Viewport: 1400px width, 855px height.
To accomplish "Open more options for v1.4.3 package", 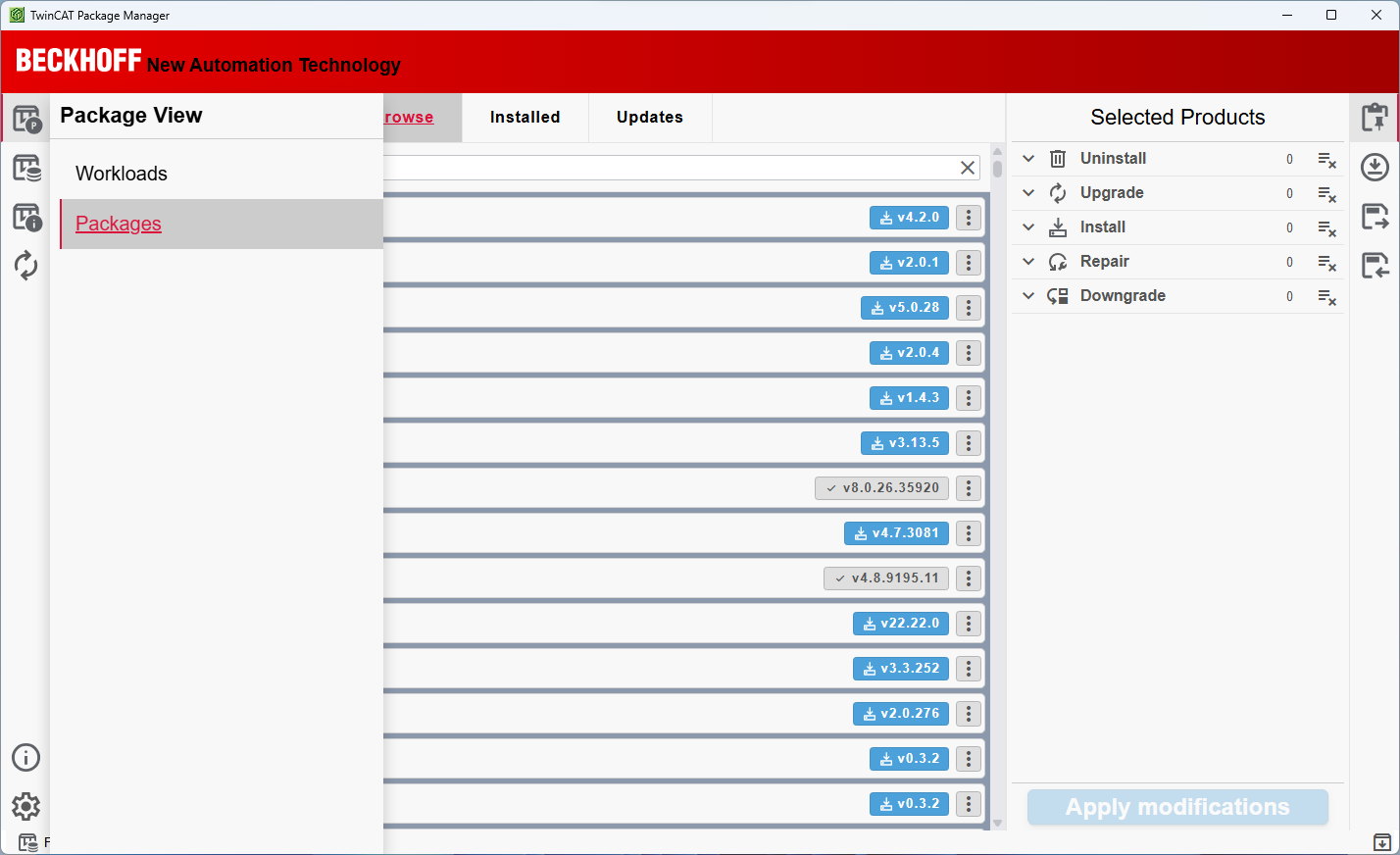I will [969, 398].
